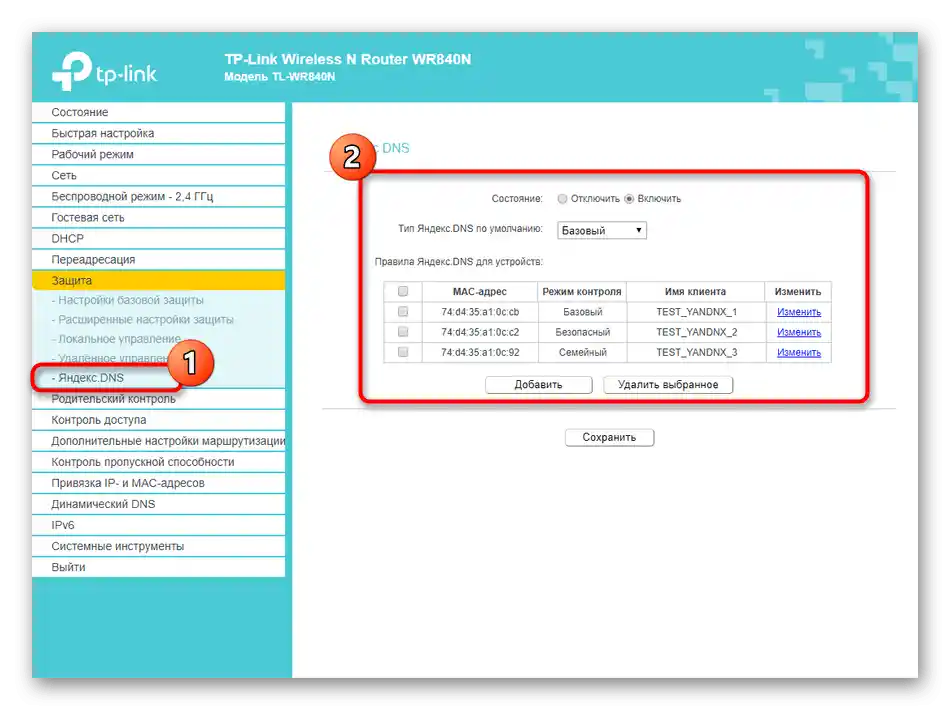Click the TEST_YANDNX_3 client name

[696, 353]
